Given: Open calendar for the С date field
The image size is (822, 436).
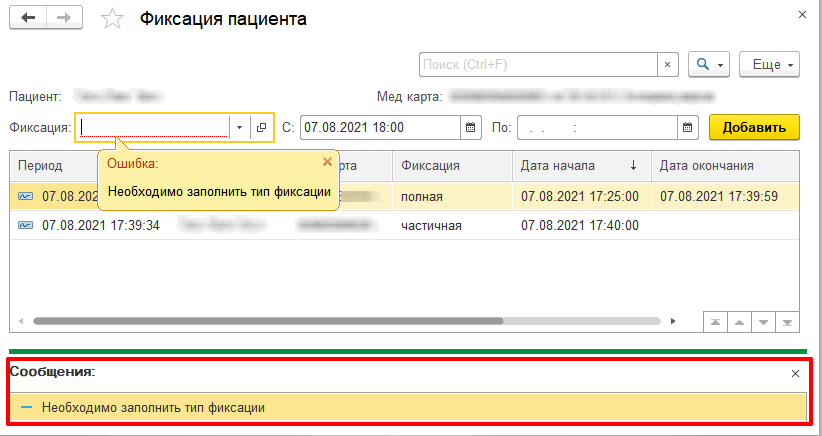Looking at the screenshot, I should point(469,127).
